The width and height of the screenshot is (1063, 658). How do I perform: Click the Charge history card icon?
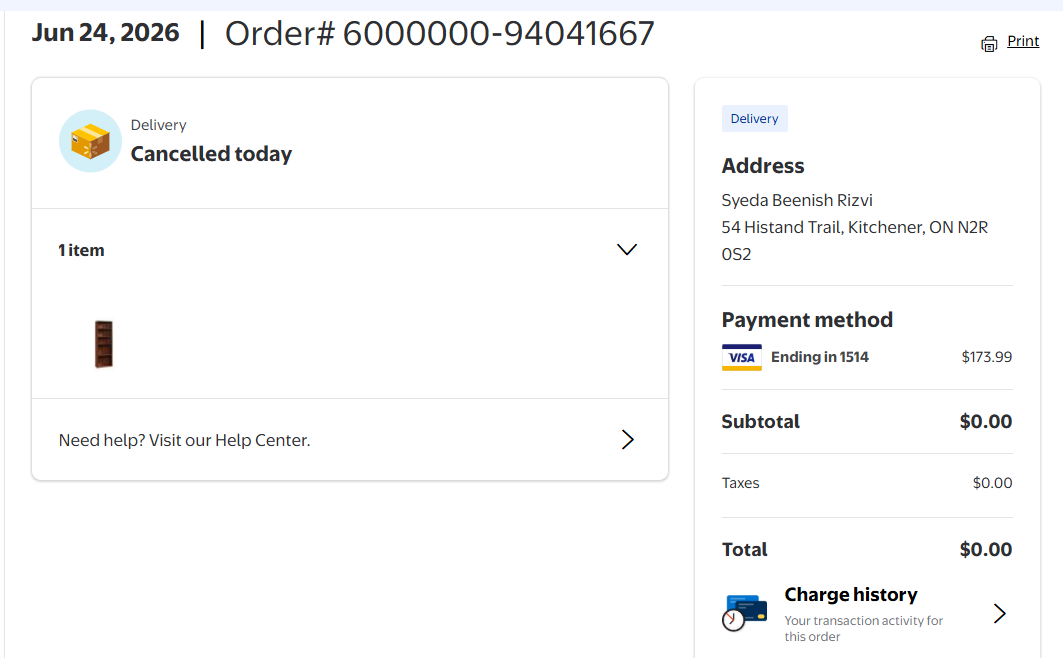[x=744, y=612]
